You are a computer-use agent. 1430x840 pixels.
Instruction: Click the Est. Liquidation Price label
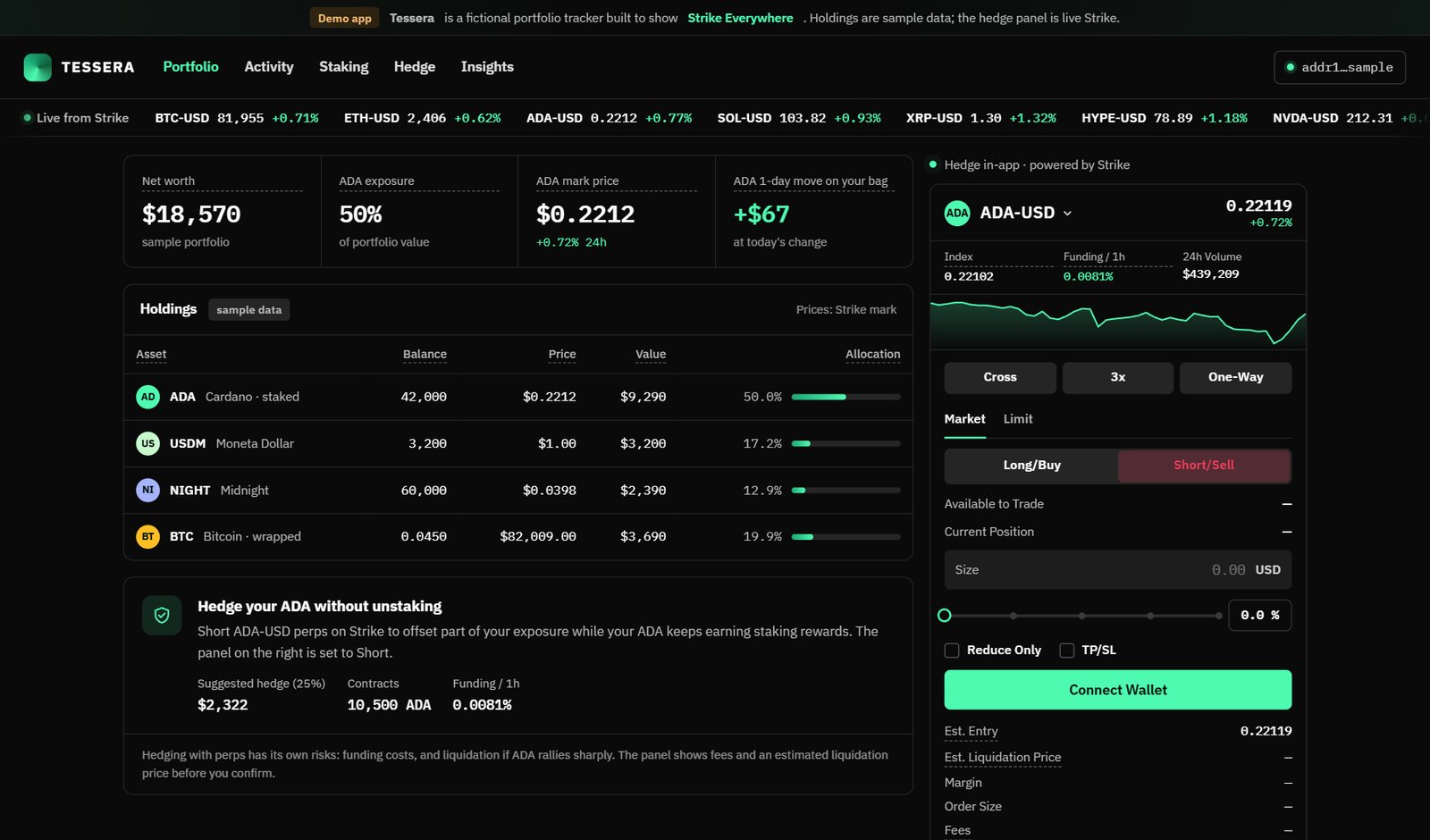coord(1003,758)
